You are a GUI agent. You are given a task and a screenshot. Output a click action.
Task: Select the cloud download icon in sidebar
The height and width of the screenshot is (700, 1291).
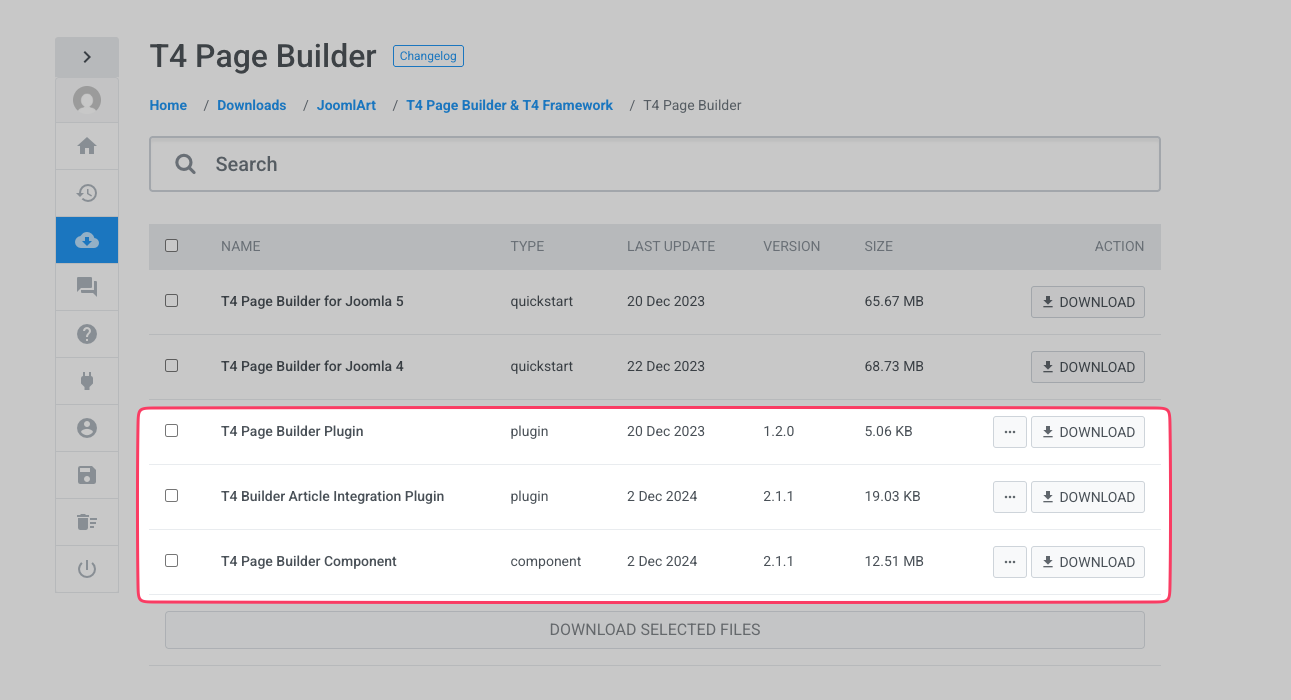(87, 240)
